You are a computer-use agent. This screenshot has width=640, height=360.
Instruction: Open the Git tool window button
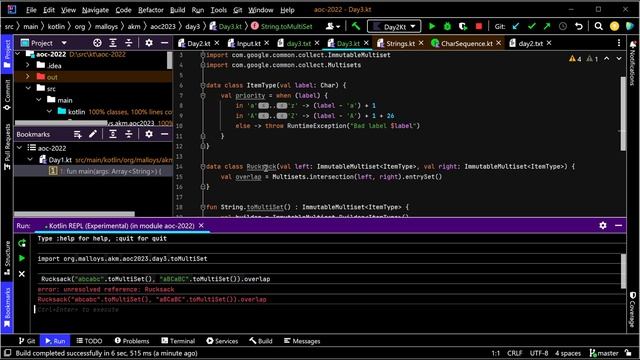click(27, 341)
